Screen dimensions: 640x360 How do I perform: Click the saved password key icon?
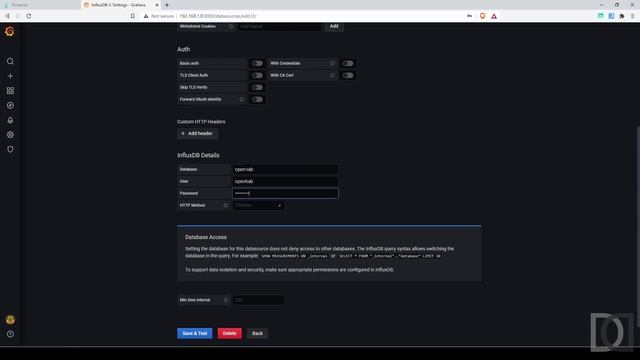tap(469, 16)
